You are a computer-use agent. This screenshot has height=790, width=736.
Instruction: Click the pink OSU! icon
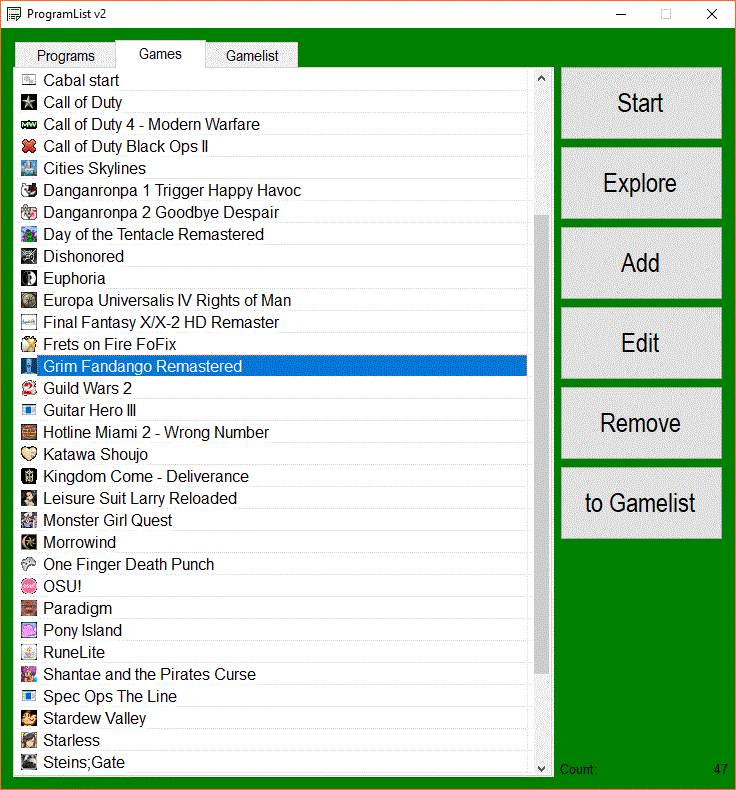(x=29, y=586)
